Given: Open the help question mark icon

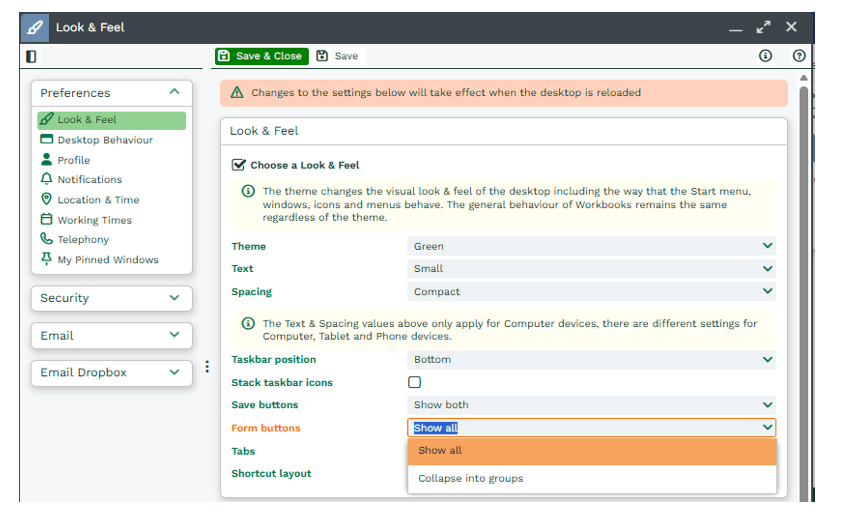Looking at the screenshot, I should (799, 56).
